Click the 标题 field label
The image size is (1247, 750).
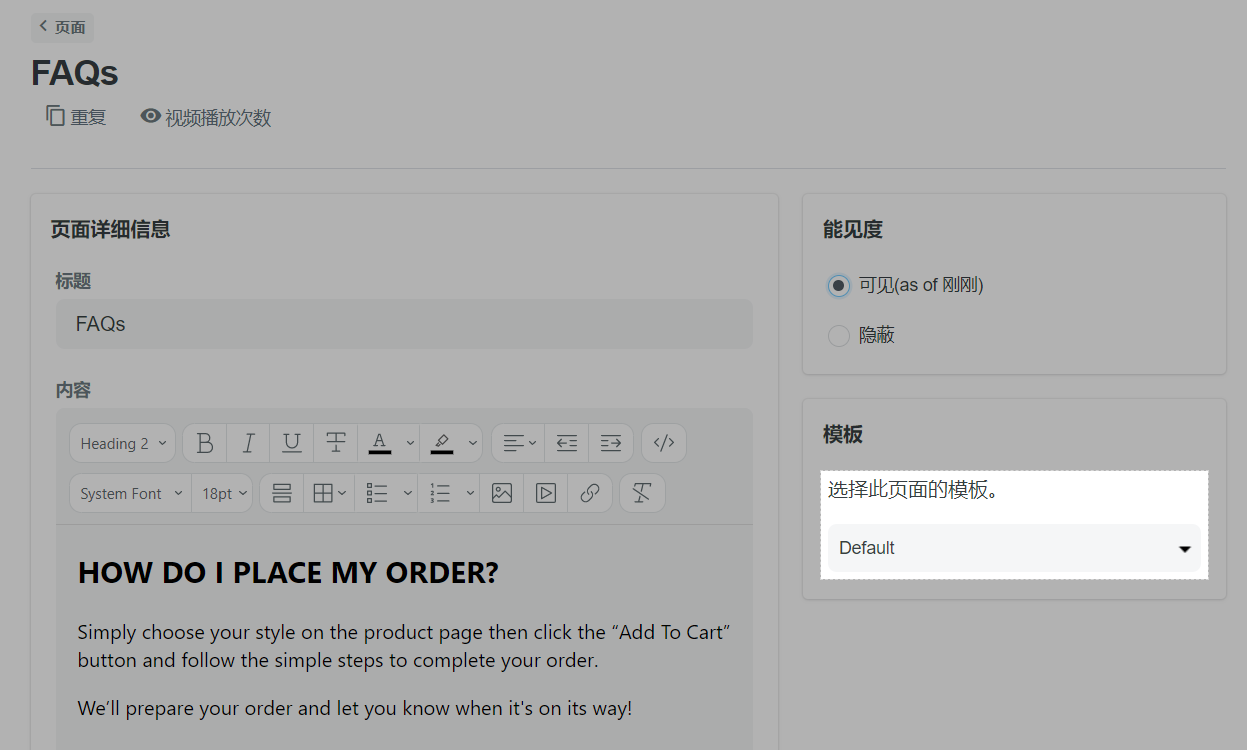coord(74,281)
